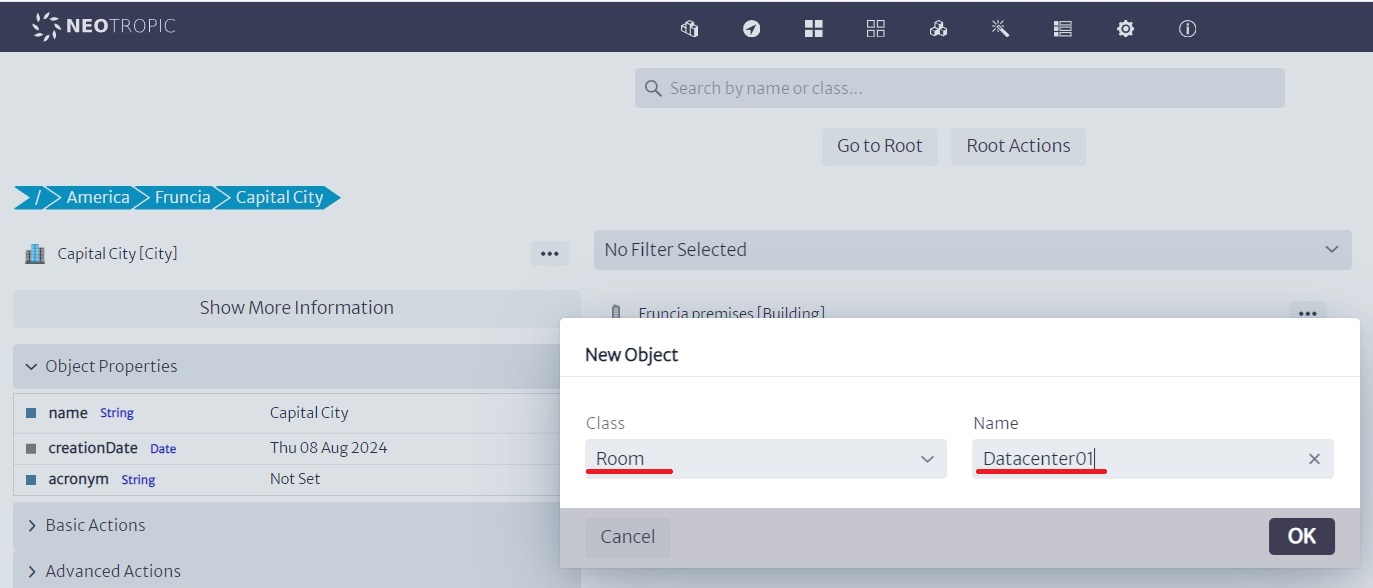Click America in the breadcrumb
This screenshot has width=1373, height=588.
pos(98,197)
